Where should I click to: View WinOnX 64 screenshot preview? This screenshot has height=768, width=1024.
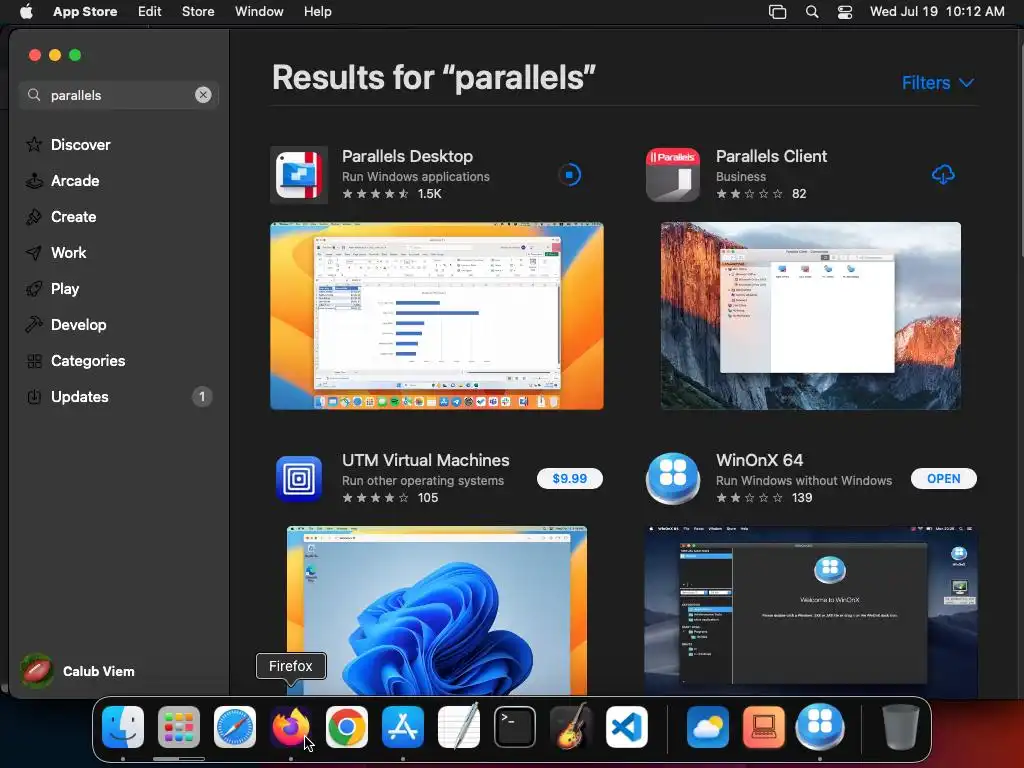[810, 610]
